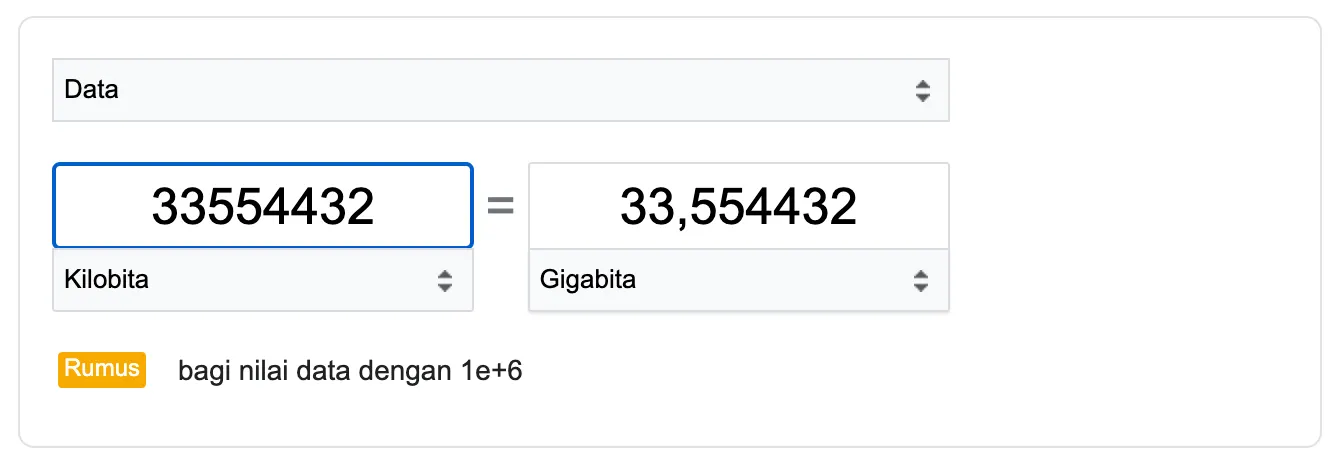Screen dimensions: 1340x462
Task: Click the down arrow on the Kilobita selector
Action: coord(445,287)
